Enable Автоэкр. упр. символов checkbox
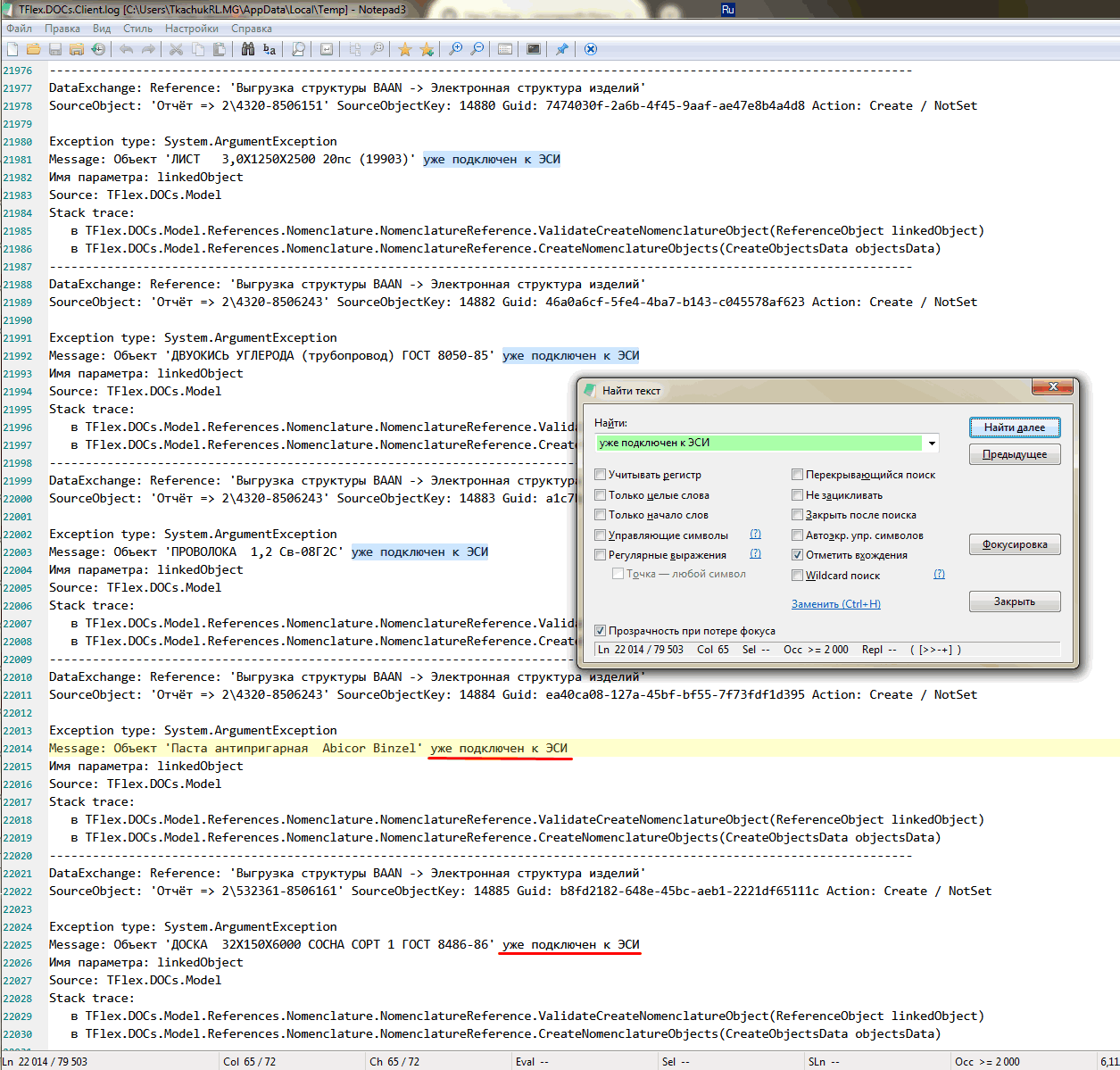Image resolution: width=1120 pixels, height=1070 pixels. 798,535
